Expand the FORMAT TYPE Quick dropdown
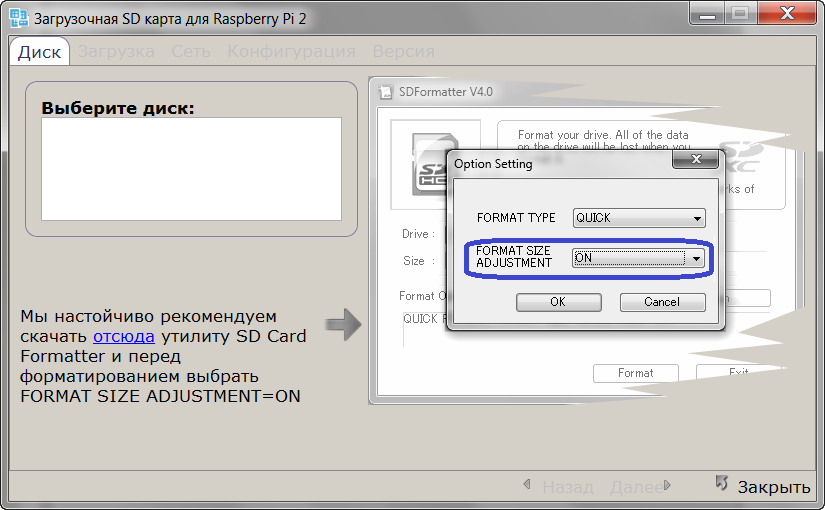This screenshot has height=510, width=825. (x=640, y=218)
